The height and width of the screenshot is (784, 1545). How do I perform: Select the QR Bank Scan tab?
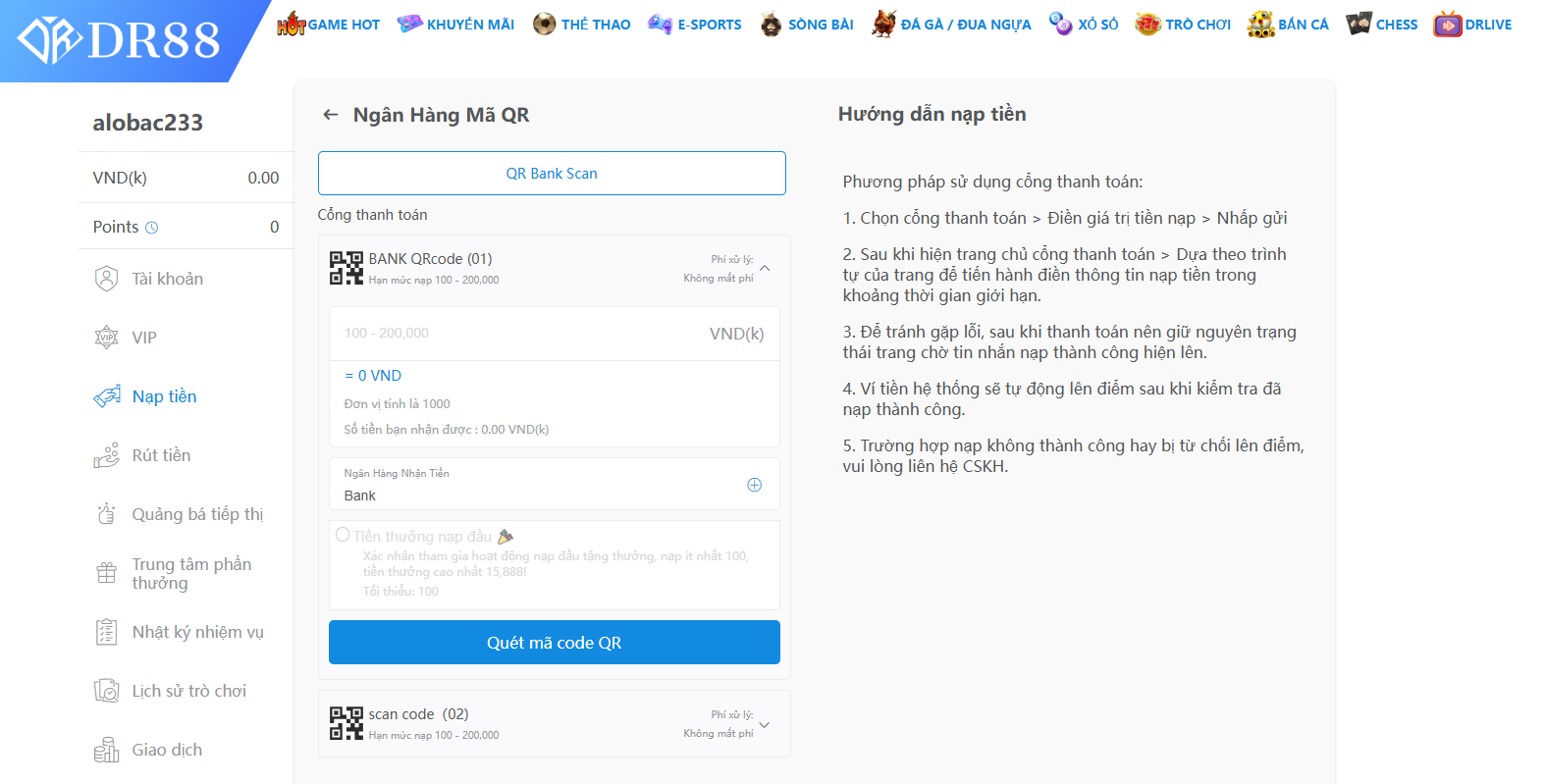[552, 174]
